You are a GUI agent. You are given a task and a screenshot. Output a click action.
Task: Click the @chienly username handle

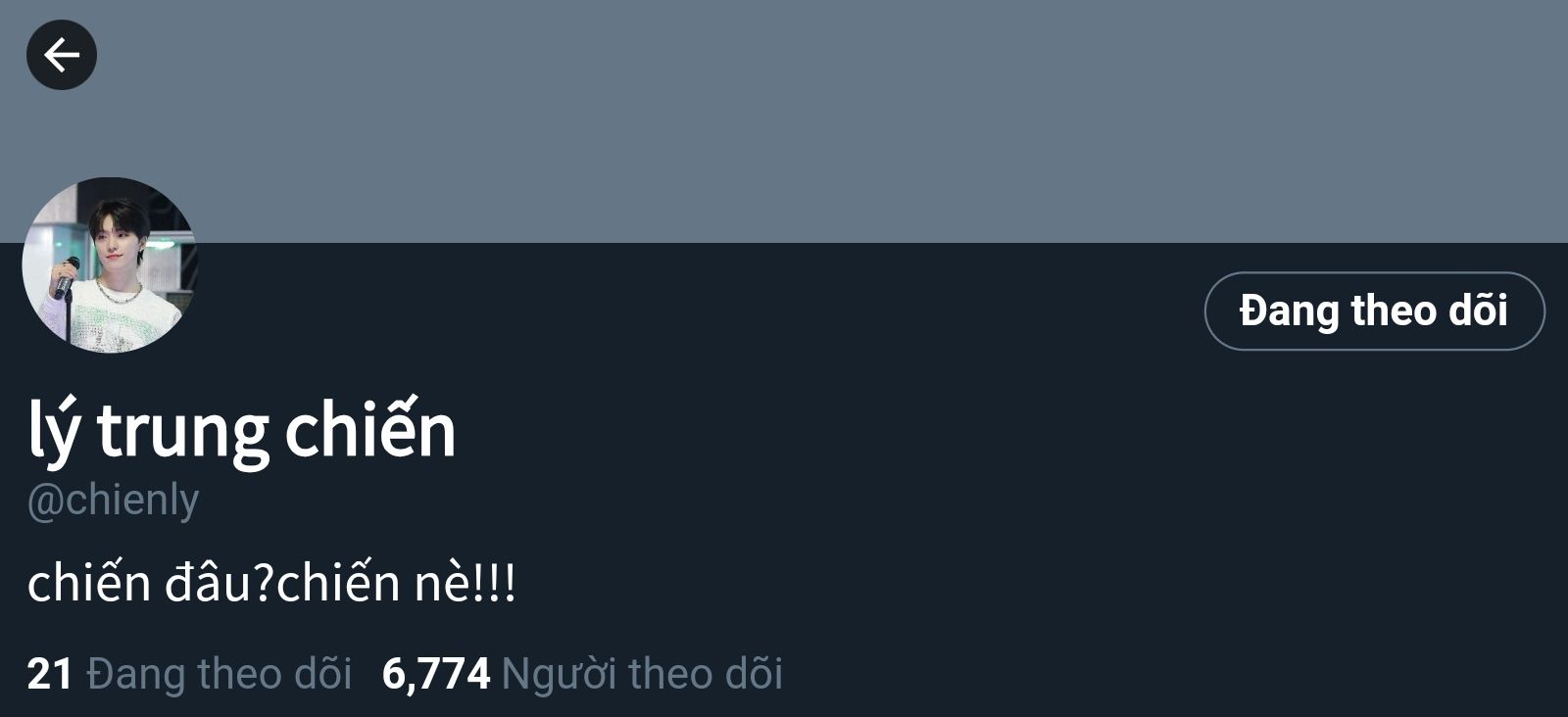[x=113, y=501]
